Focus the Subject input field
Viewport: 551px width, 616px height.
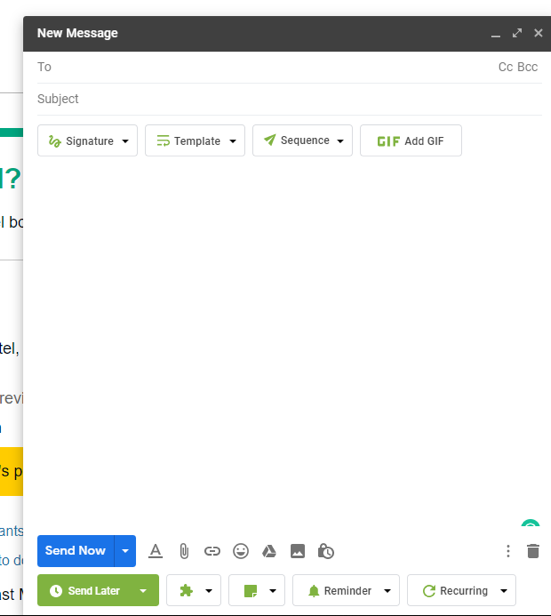[289, 99]
